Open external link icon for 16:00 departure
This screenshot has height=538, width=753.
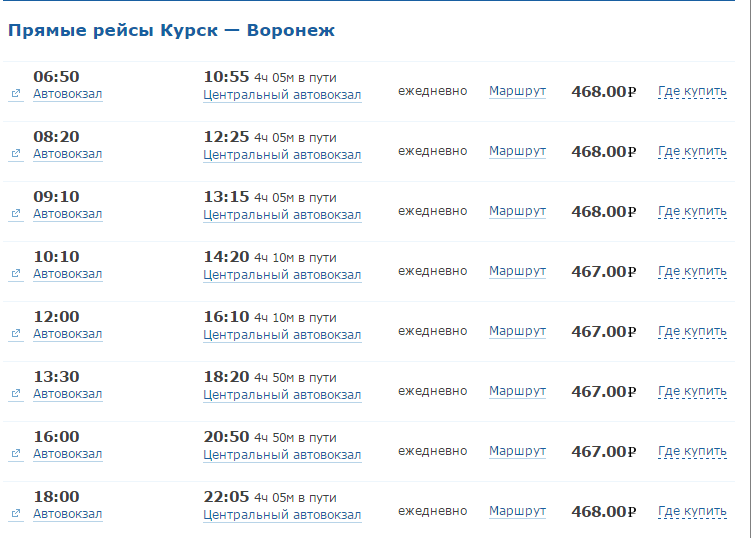coord(16,453)
